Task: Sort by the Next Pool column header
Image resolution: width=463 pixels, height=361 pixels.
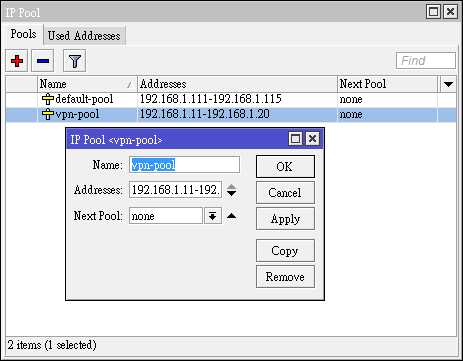Action: [x=387, y=84]
